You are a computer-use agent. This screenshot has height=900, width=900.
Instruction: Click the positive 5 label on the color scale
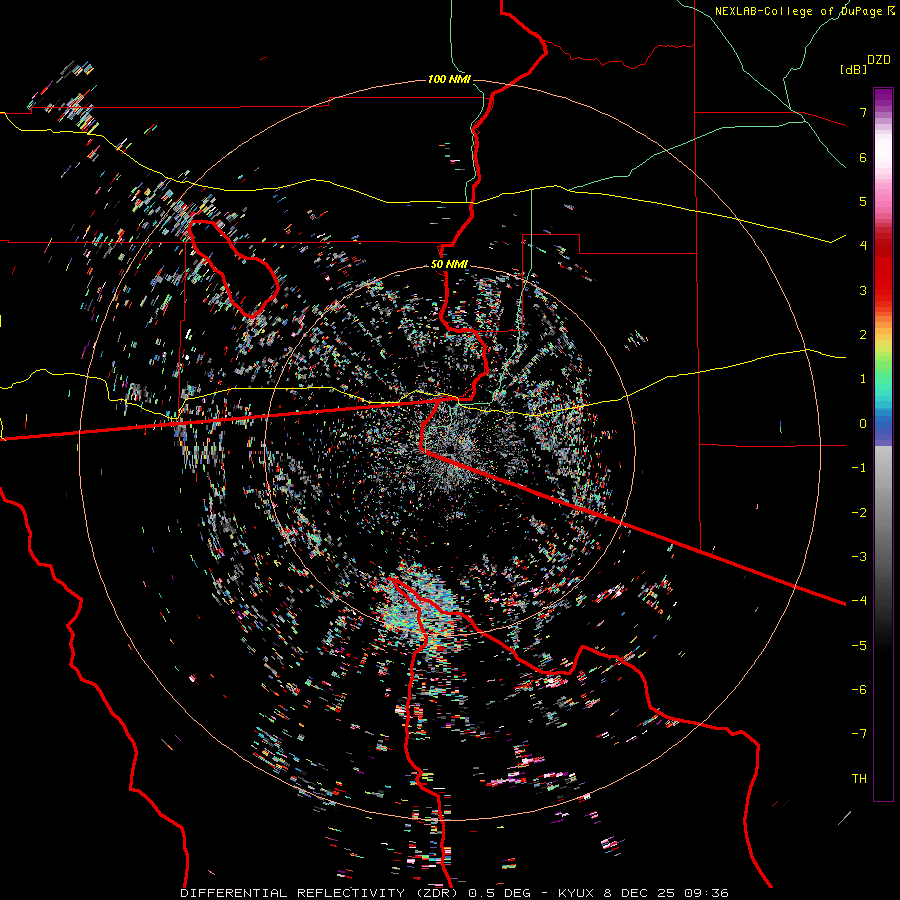[x=863, y=201]
